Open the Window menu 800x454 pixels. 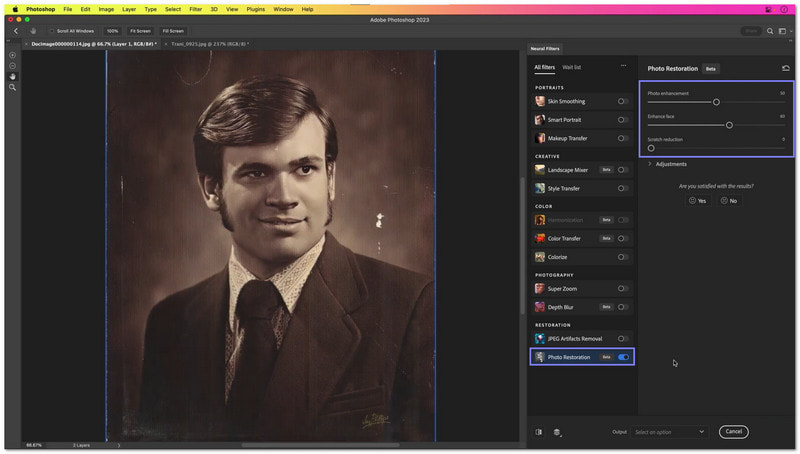(283, 9)
